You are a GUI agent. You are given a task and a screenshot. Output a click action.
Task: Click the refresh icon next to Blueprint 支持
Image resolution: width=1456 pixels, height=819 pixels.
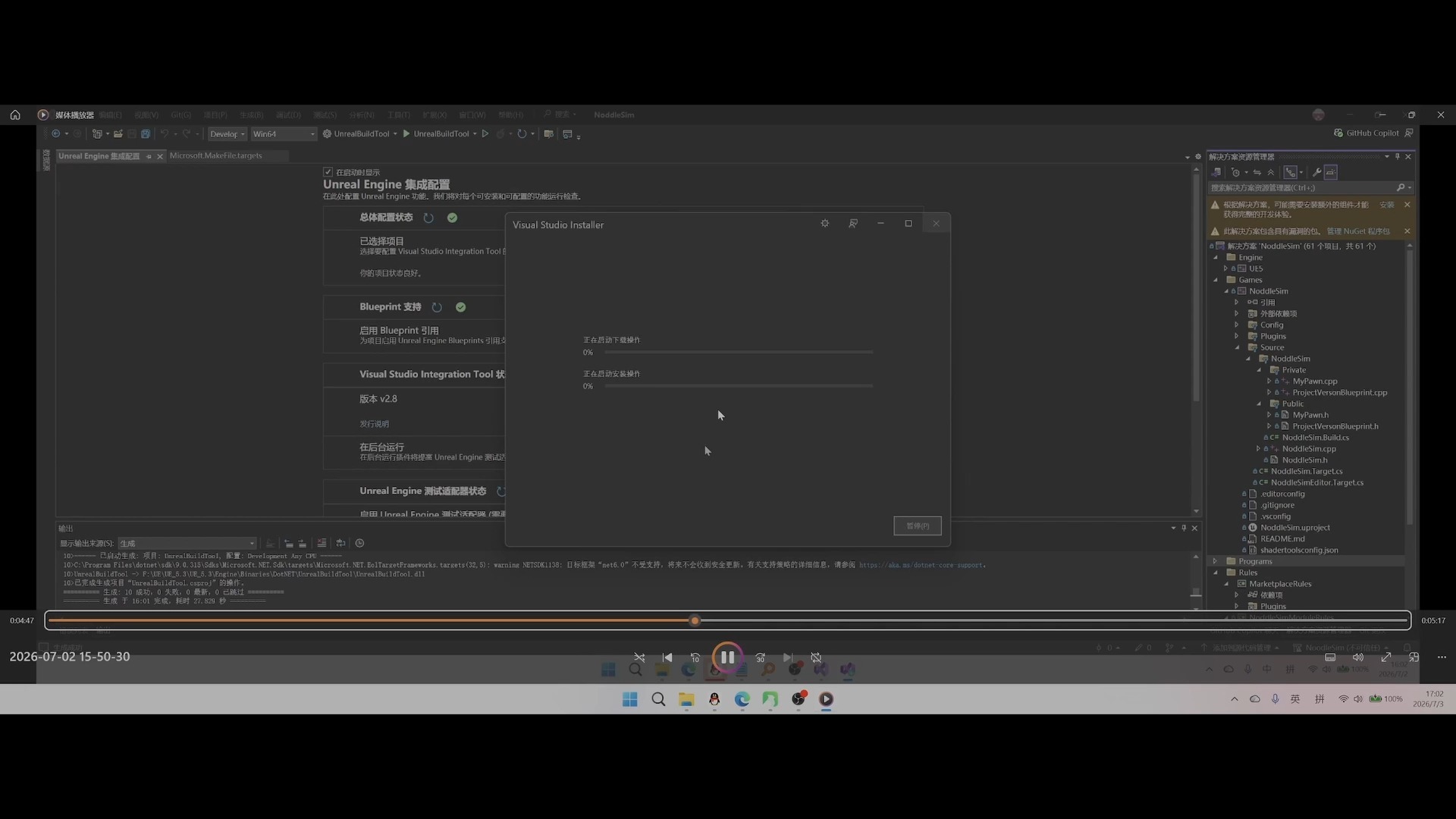[437, 308]
